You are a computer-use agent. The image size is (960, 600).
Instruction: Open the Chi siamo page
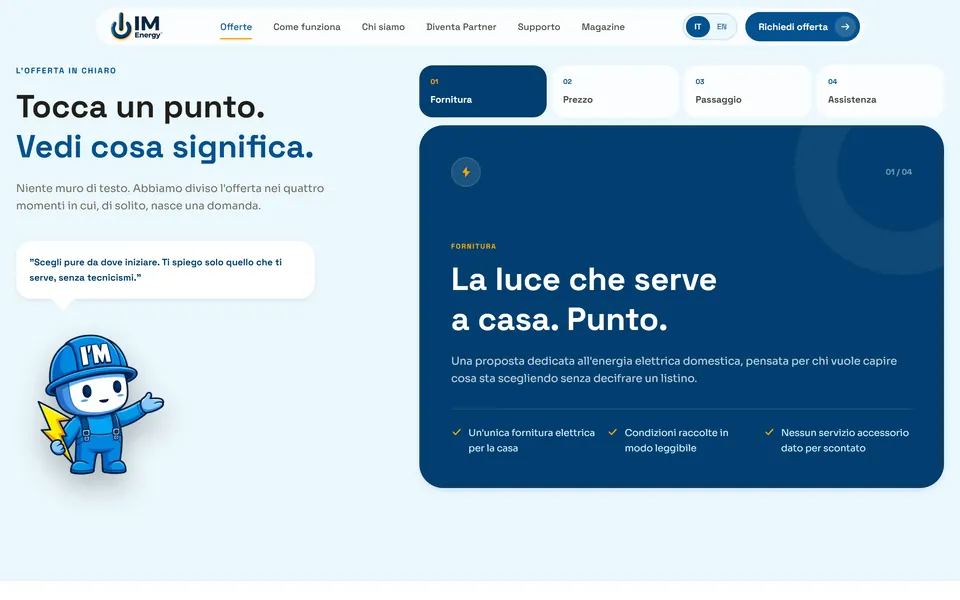pyautogui.click(x=383, y=27)
